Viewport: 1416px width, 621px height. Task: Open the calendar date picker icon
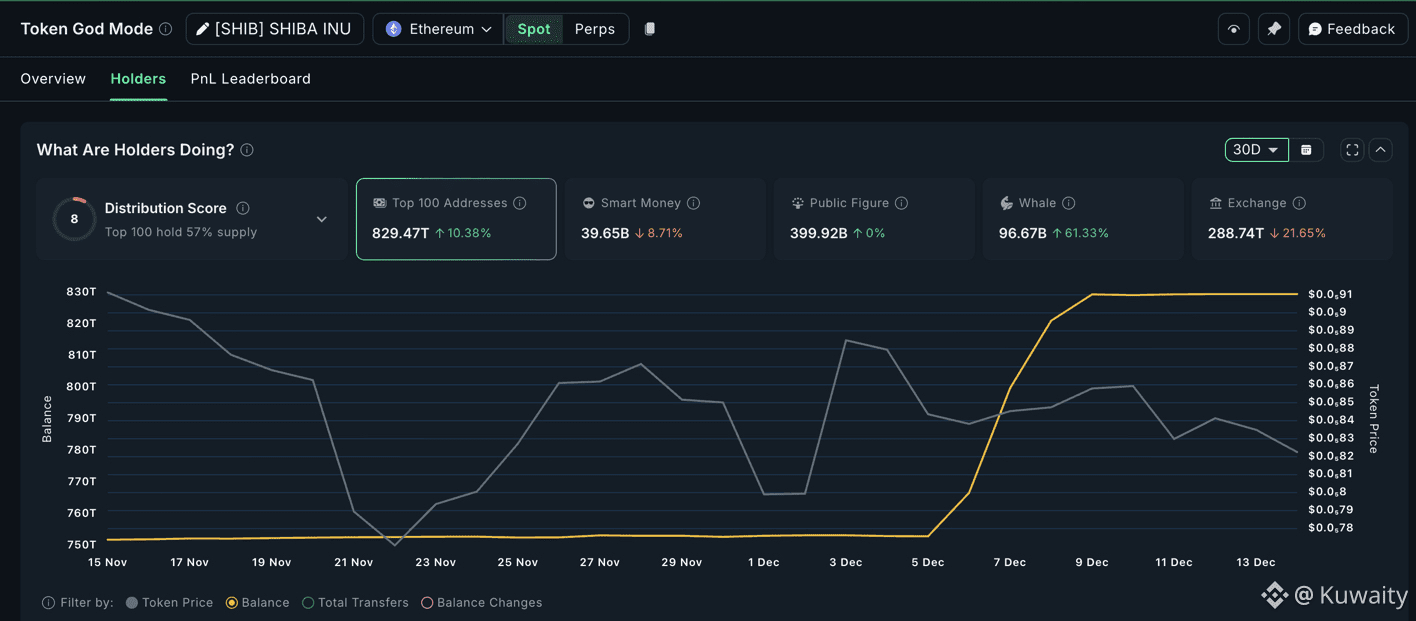(x=1306, y=150)
